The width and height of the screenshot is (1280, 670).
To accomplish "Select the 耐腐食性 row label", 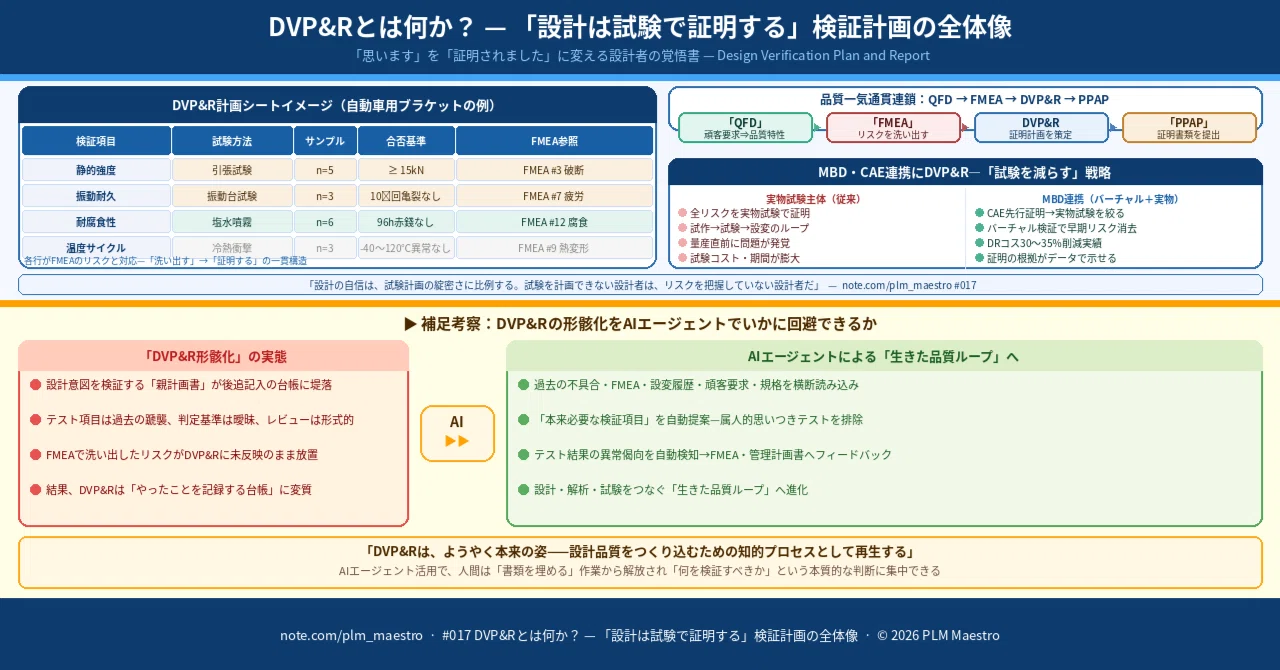I will point(96,222).
